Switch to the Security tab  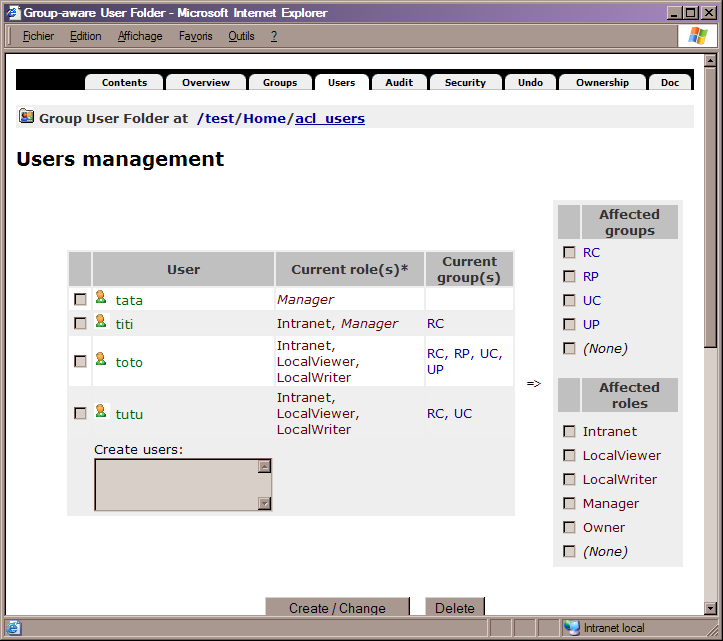[x=465, y=83]
